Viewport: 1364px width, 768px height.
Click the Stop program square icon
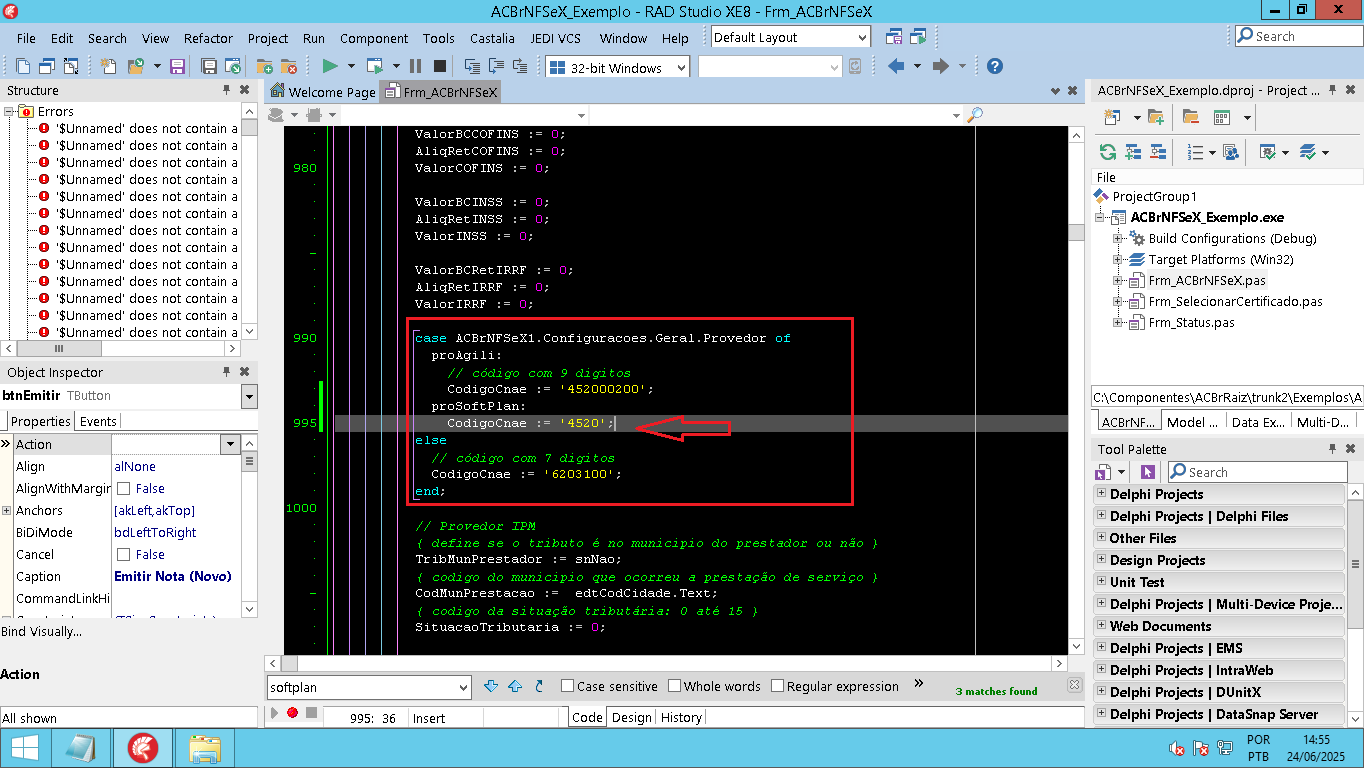439,66
